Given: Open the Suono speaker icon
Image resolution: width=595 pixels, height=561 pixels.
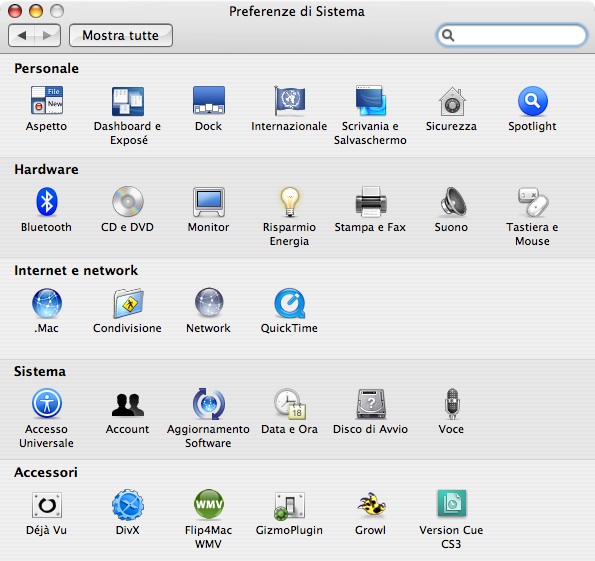Looking at the screenshot, I should click(453, 202).
